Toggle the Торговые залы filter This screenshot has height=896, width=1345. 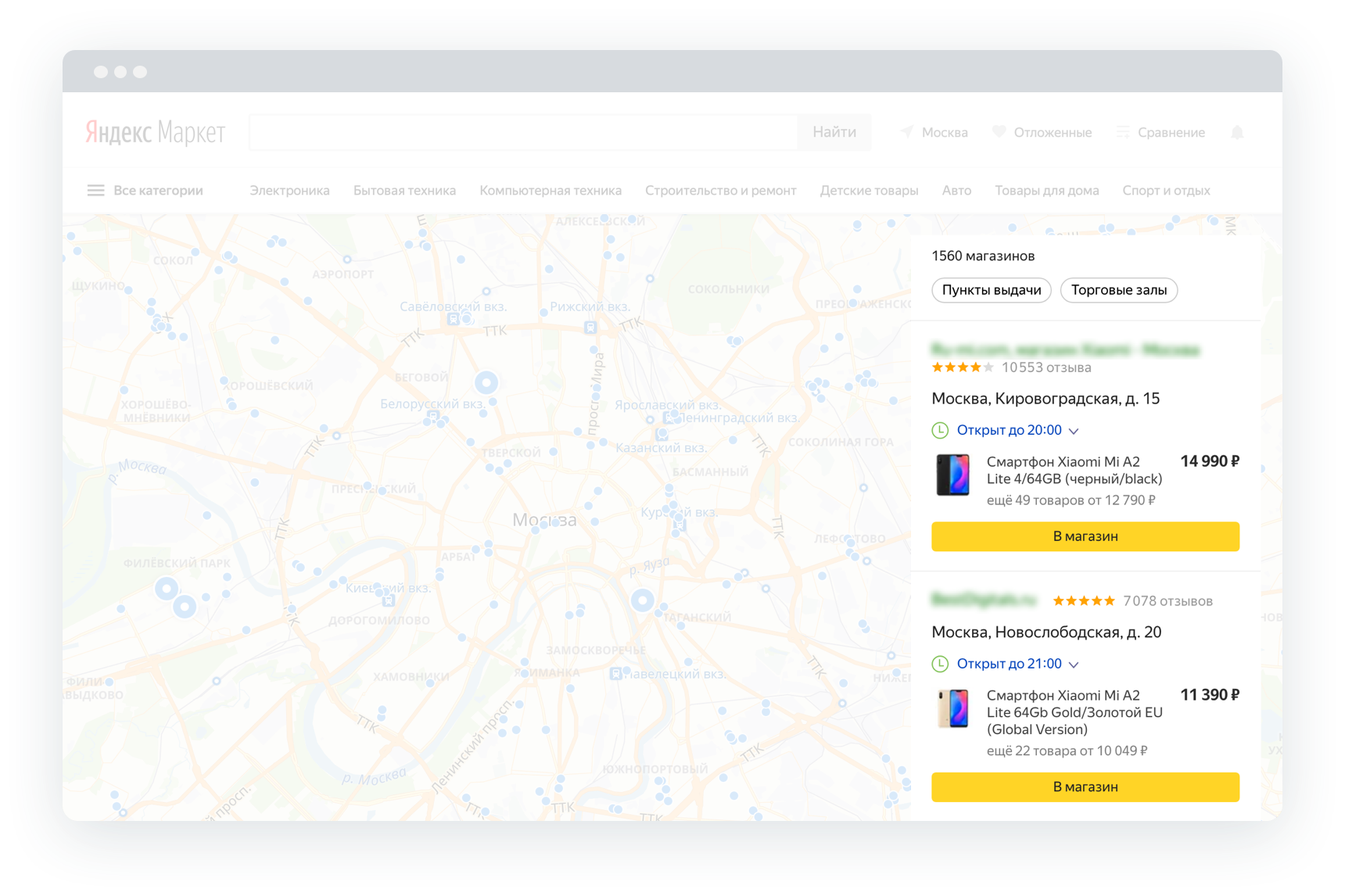click(1119, 290)
